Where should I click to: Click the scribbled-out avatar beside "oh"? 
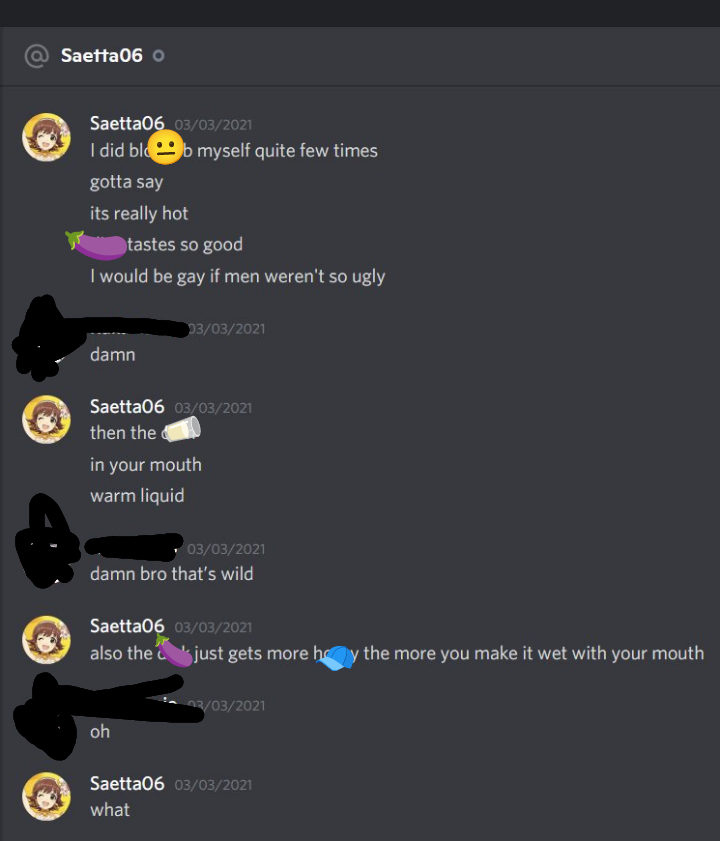pyautogui.click(x=45, y=716)
